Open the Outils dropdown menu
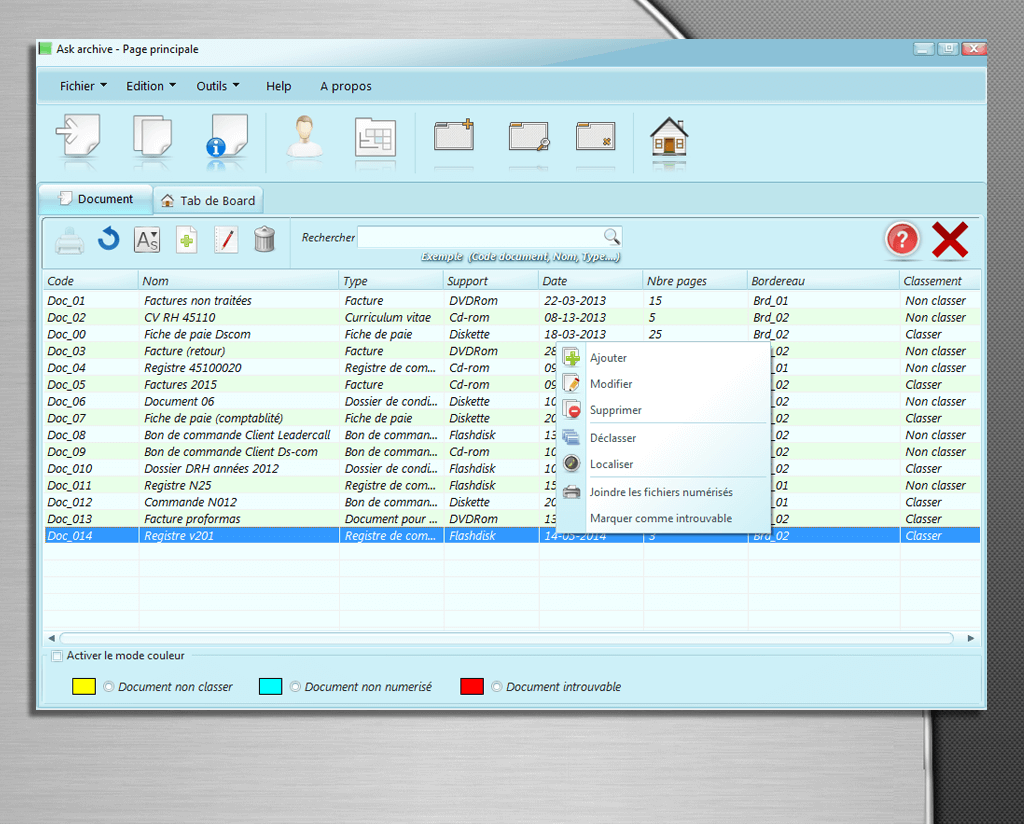 [x=217, y=86]
